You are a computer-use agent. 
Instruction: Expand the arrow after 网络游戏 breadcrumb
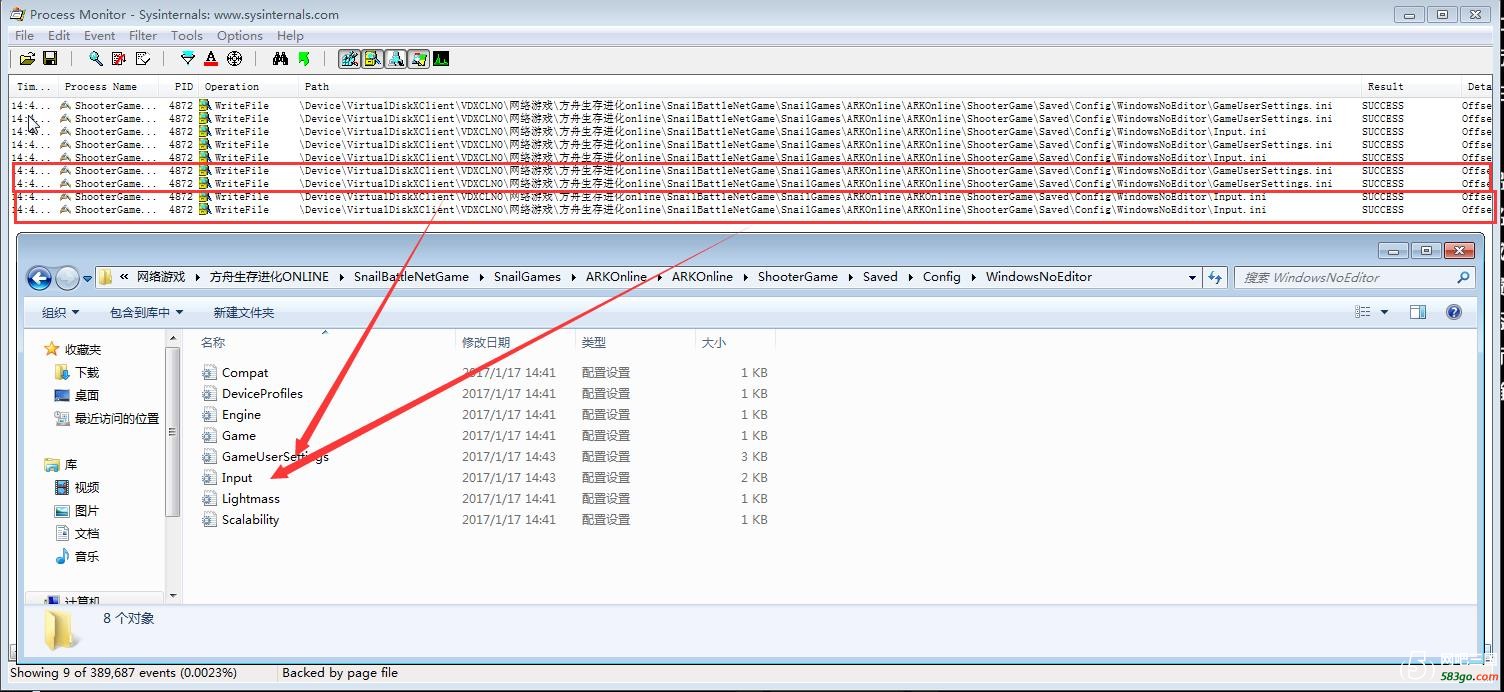click(x=197, y=277)
